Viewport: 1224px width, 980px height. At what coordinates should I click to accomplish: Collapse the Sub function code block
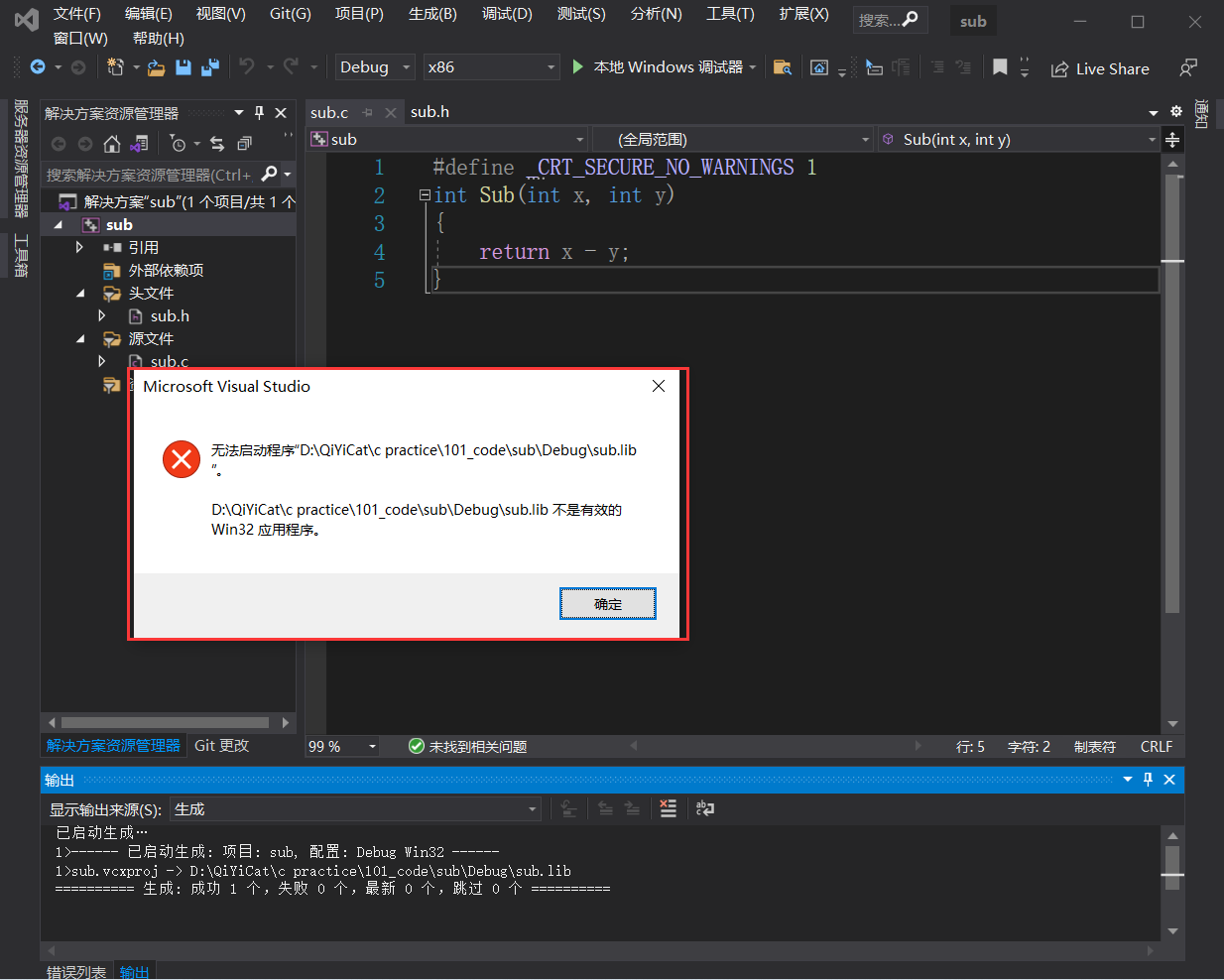point(425,195)
